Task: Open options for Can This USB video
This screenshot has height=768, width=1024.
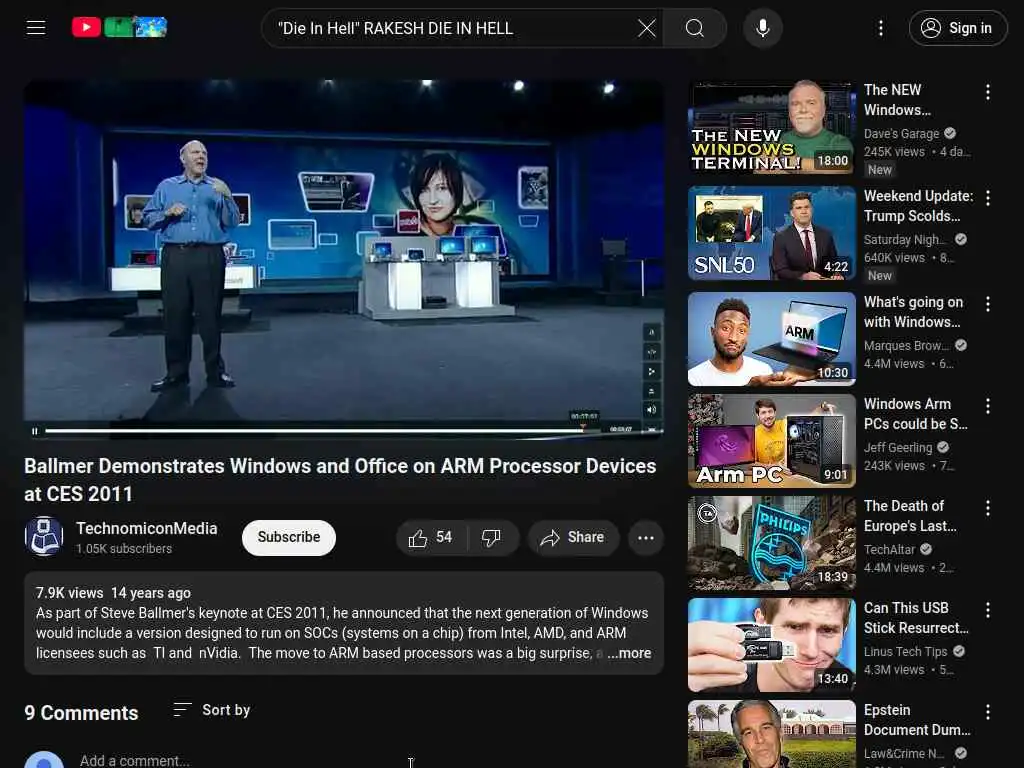Action: (987, 610)
